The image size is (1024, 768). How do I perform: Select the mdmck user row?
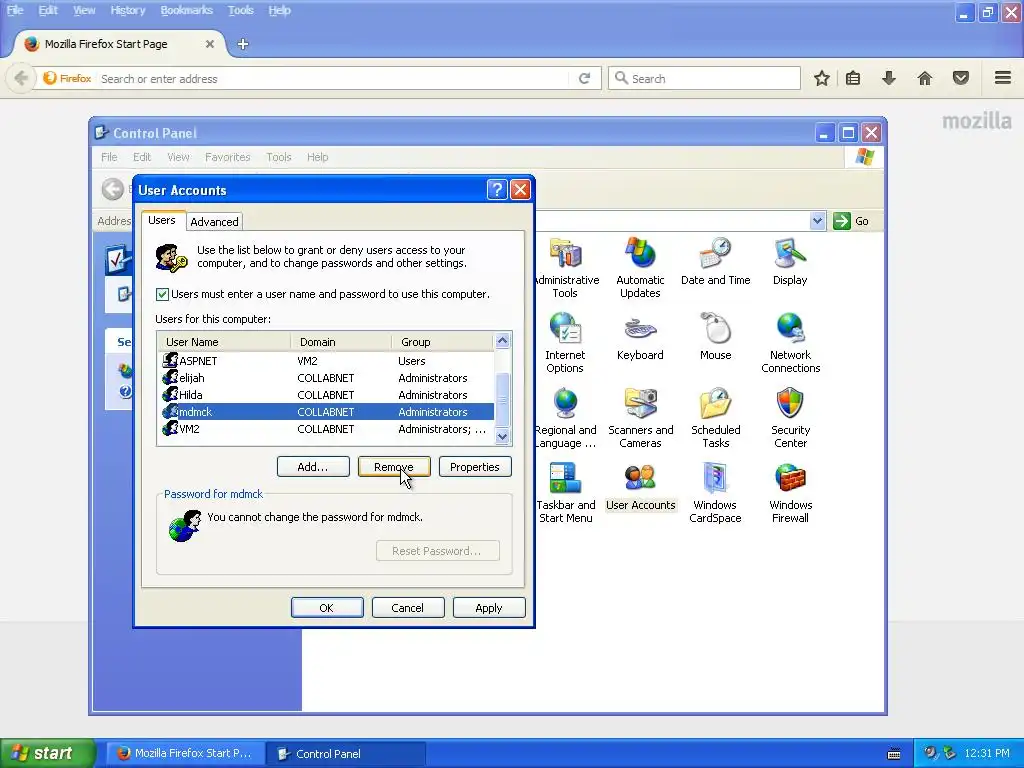pyautogui.click(x=327, y=412)
